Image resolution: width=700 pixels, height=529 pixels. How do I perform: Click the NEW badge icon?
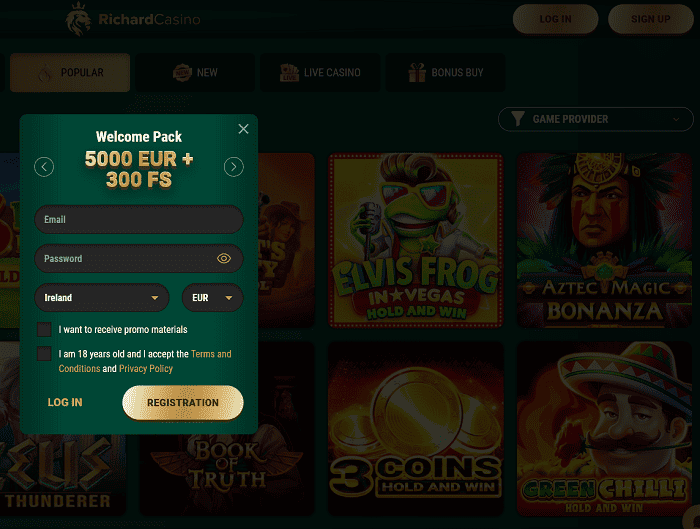pos(182,72)
